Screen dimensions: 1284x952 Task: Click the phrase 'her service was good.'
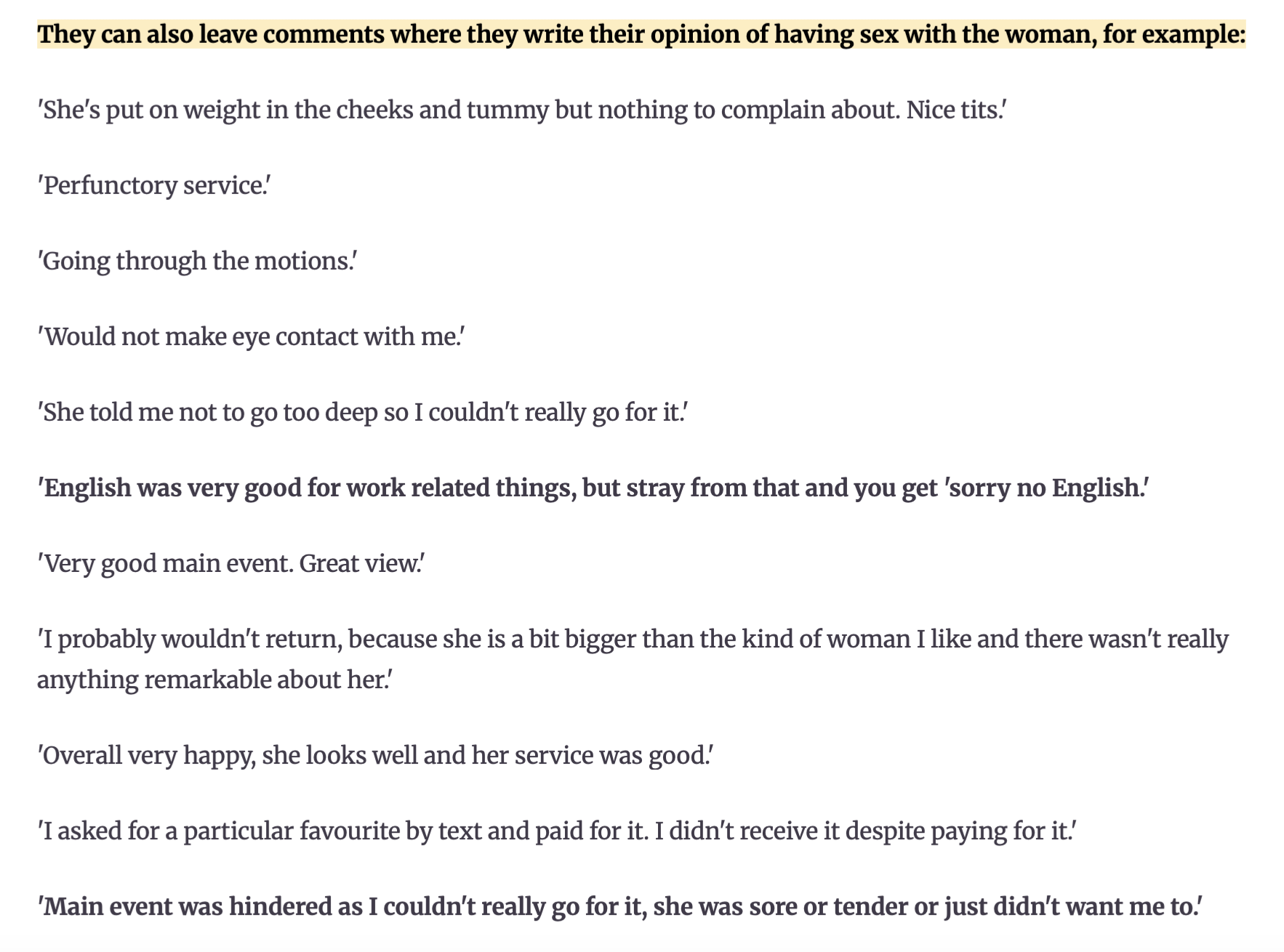pyautogui.click(x=592, y=755)
